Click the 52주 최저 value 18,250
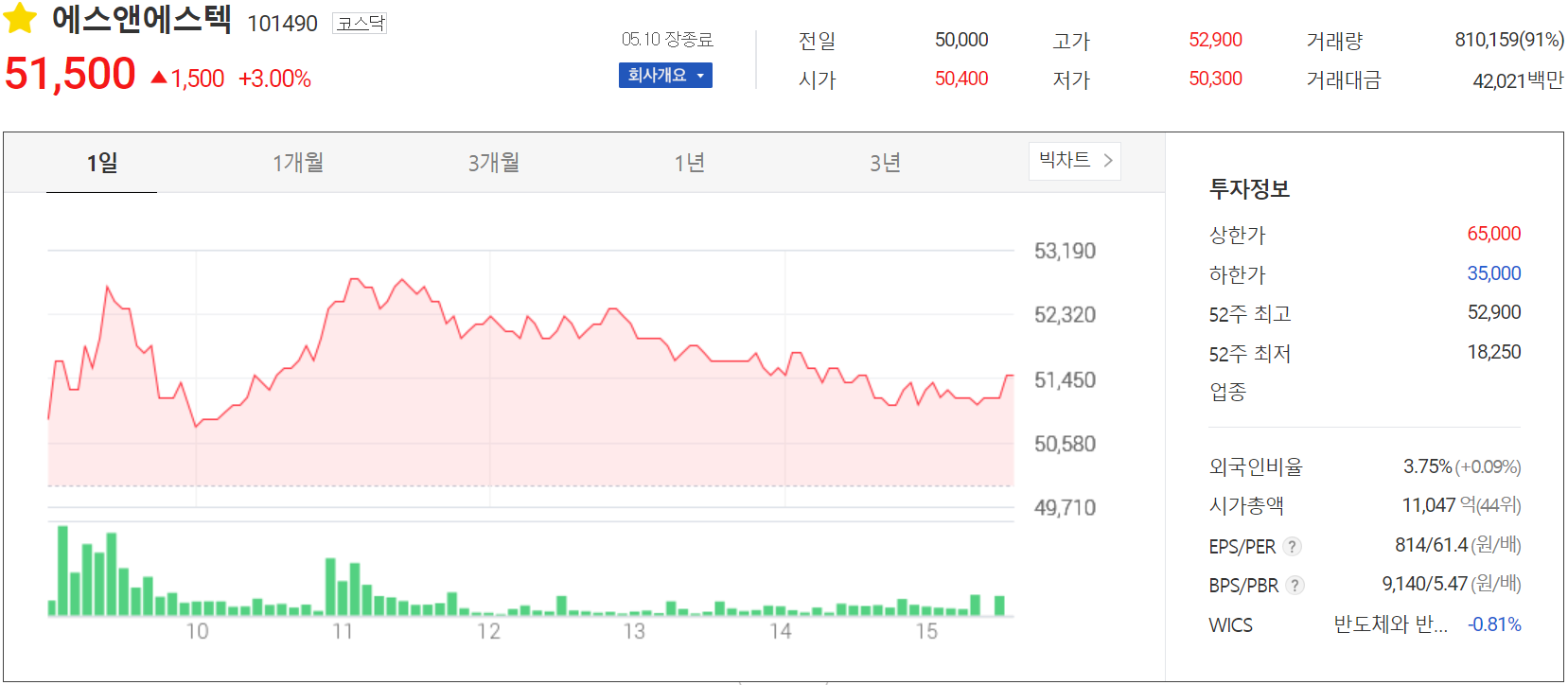Image resolution: width=1568 pixels, height=685 pixels. [x=1494, y=352]
